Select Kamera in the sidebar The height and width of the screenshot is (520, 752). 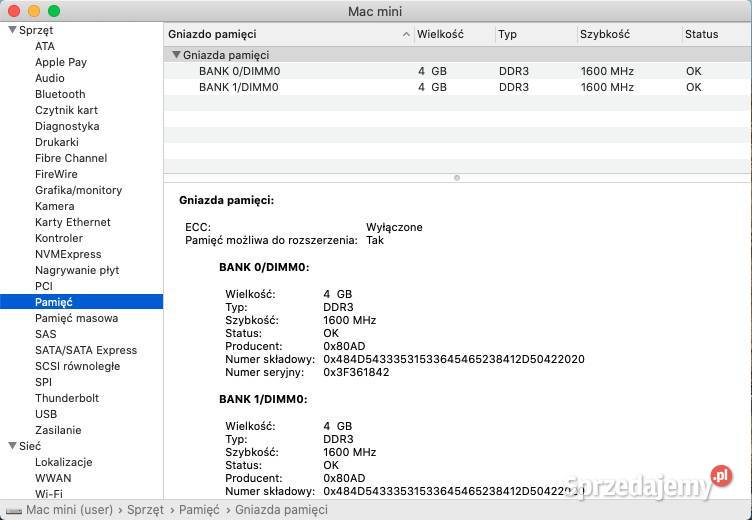pos(55,206)
